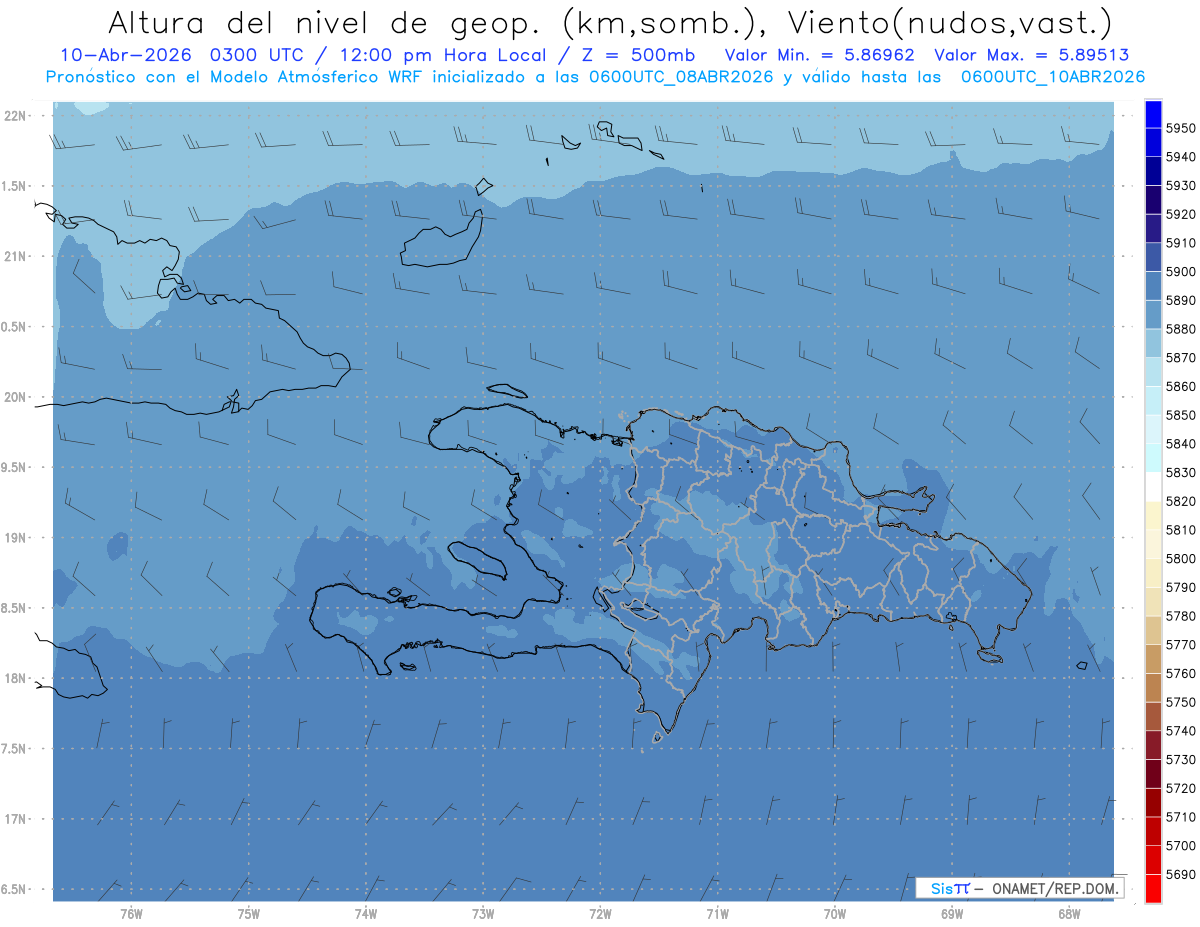Select the 5870 light blue legend swatch
Image resolution: width=1200 pixels, height=927 pixels.
pos(1153,343)
